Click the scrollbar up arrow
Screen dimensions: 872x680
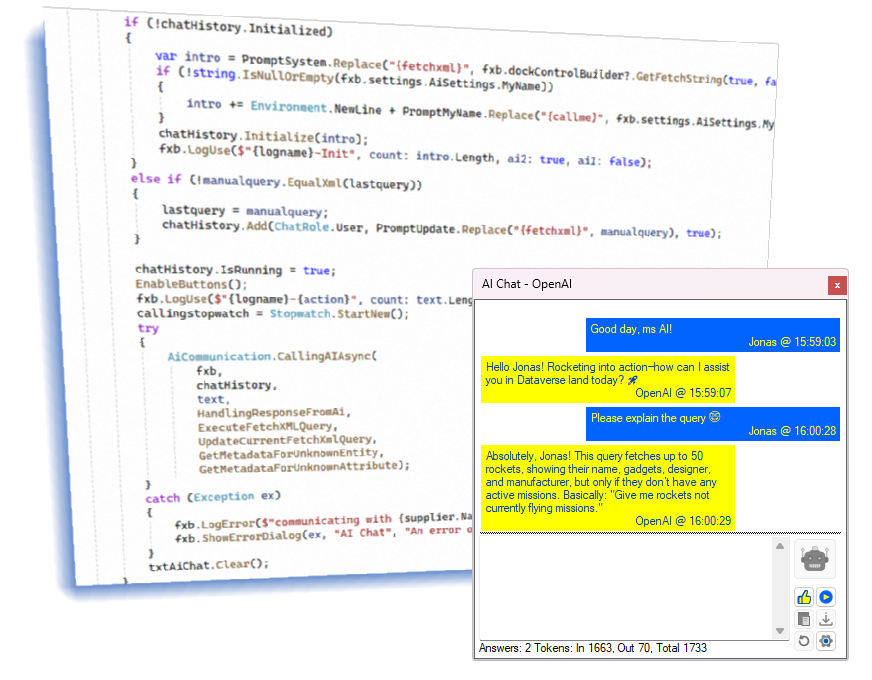click(x=782, y=548)
